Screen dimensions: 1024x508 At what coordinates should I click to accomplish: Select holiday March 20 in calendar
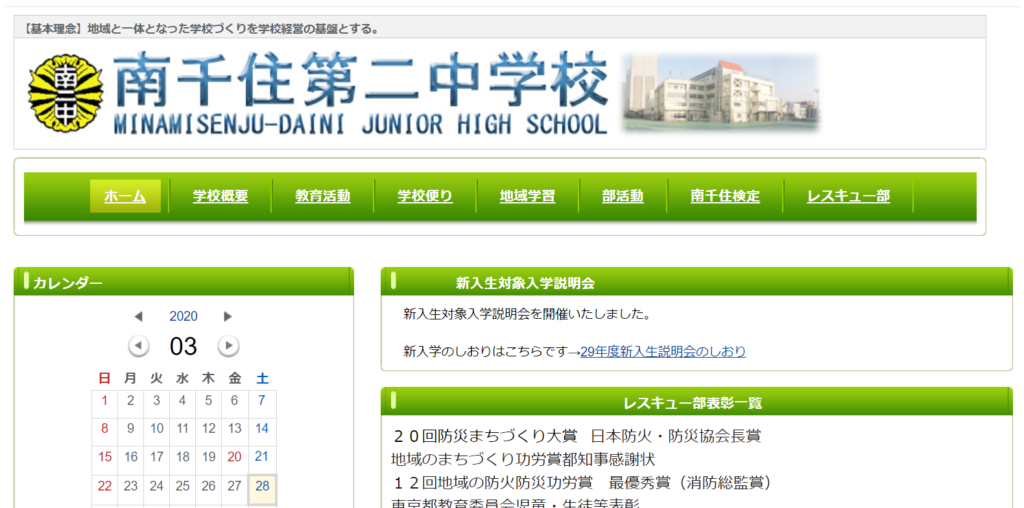[x=234, y=457]
